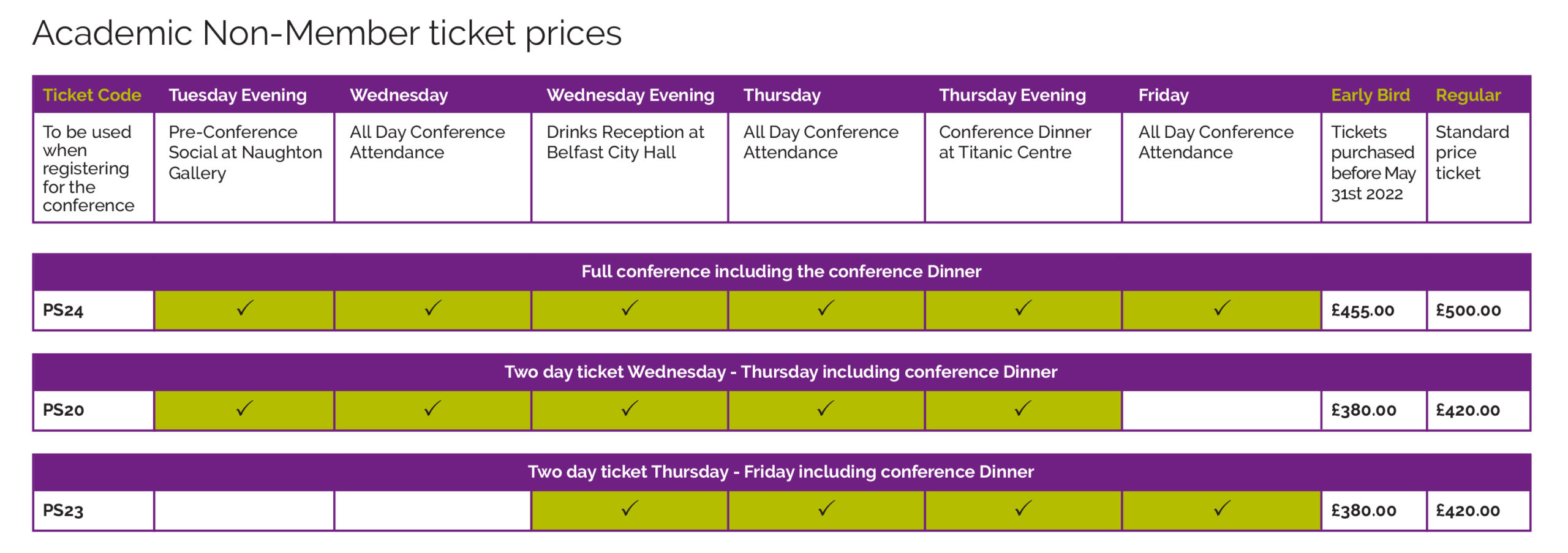The width and height of the screenshot is (1568, 553).
Task: Select the Ticket Code column header
Action: pyautogui.click(x=92, y=96)
